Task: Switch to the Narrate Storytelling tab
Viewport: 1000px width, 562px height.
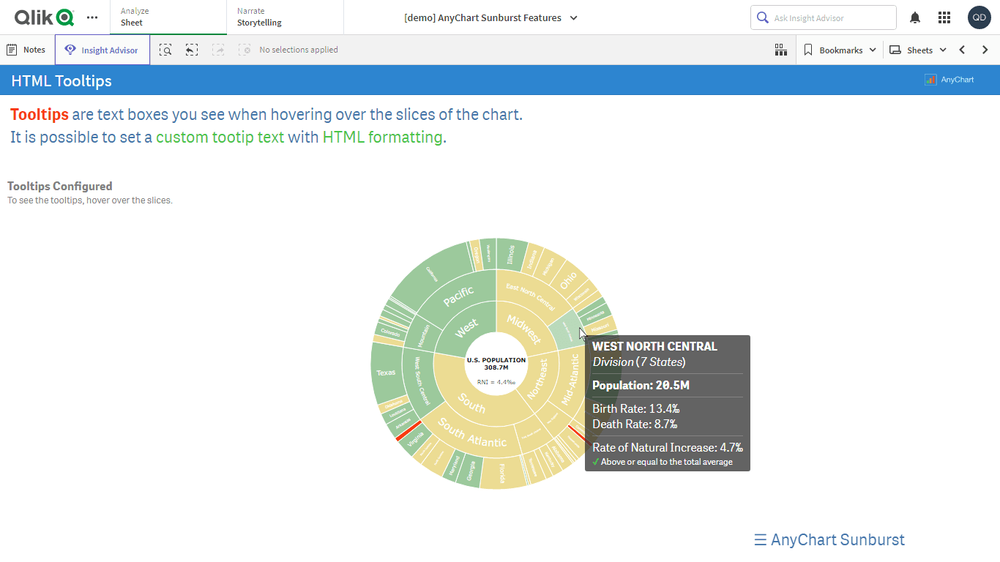Action: (x=284, y=17)
